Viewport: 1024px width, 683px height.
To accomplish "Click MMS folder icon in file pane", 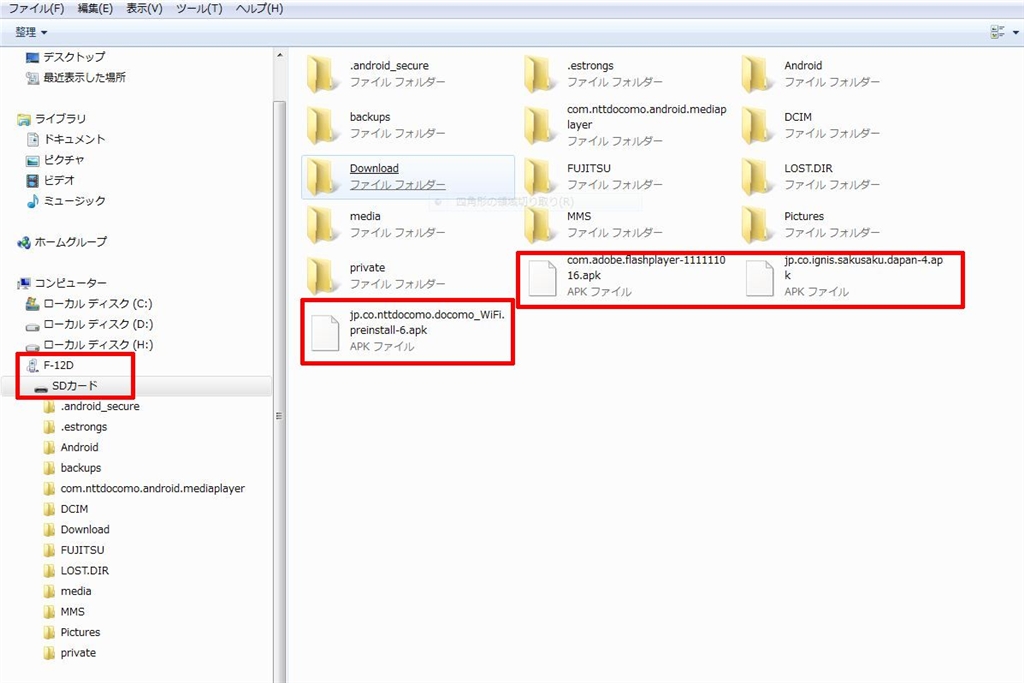I will pyautogui.click(x=540, y=225).
